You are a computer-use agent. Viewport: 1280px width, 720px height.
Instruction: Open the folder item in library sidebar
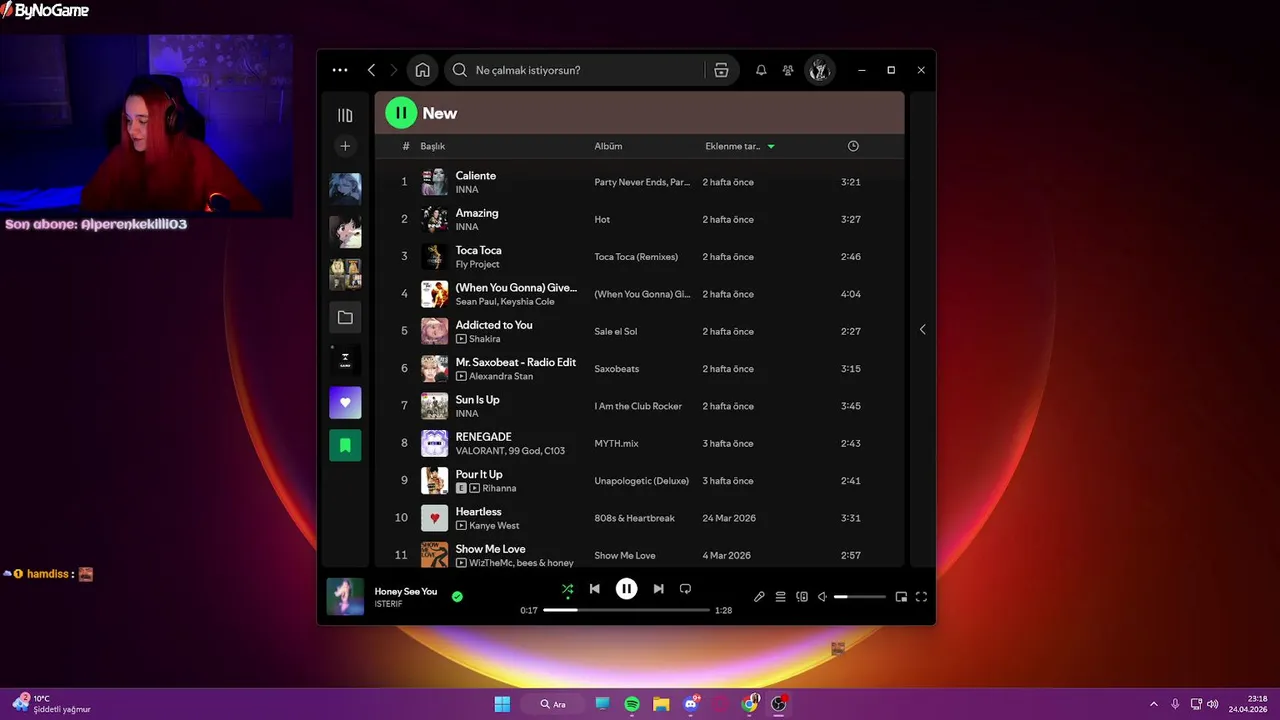(345, 317)
